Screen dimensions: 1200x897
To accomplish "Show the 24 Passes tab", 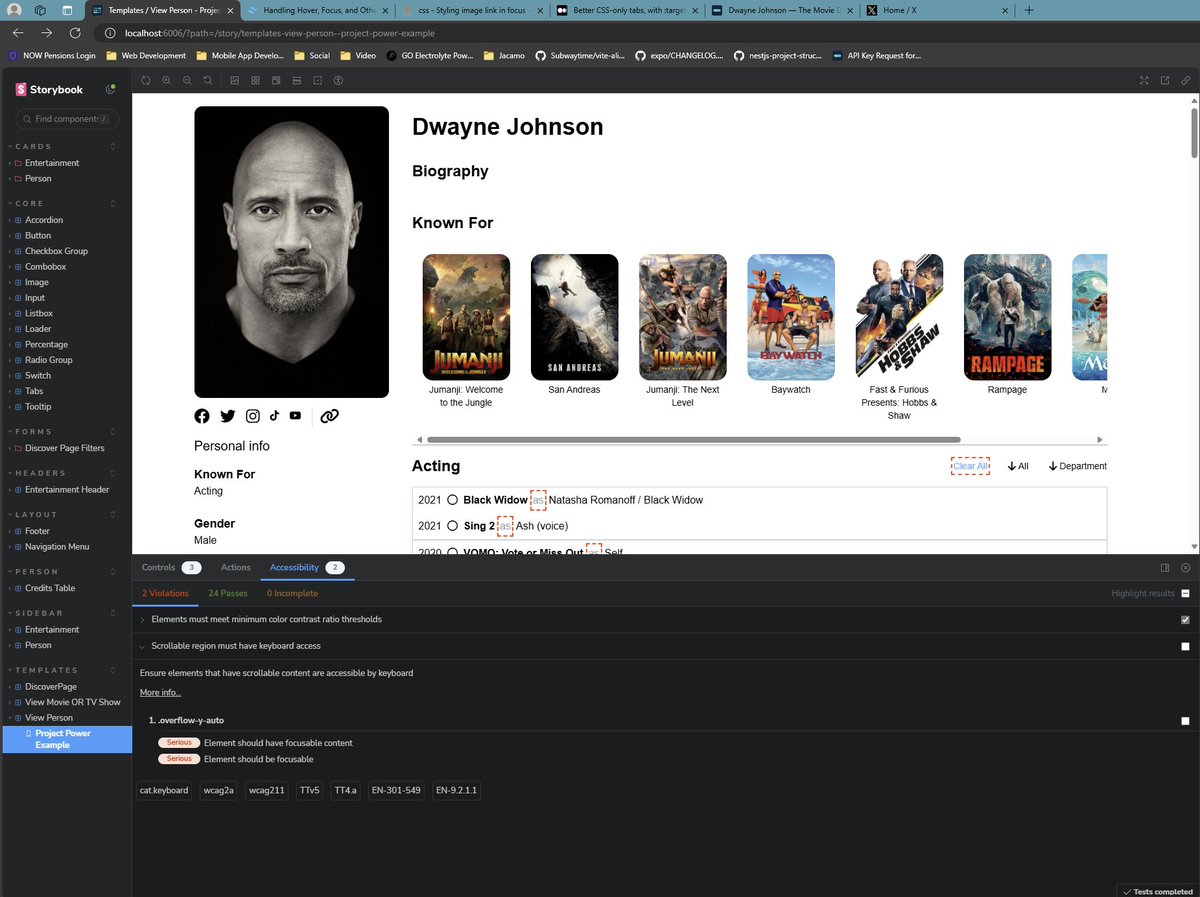I will (228, 593).
